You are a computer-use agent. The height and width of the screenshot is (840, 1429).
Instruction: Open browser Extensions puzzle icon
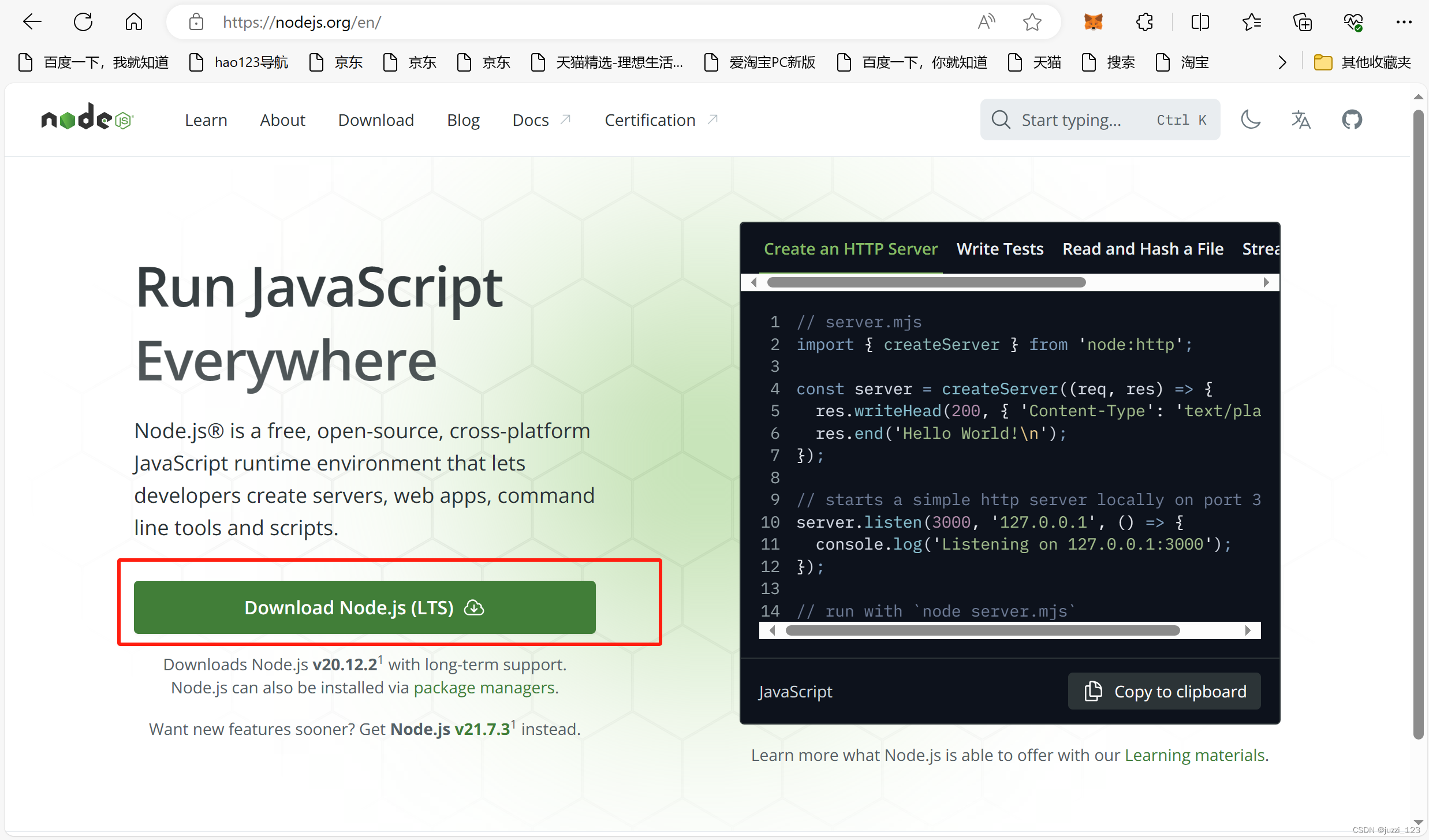[x=1144, y=23]
